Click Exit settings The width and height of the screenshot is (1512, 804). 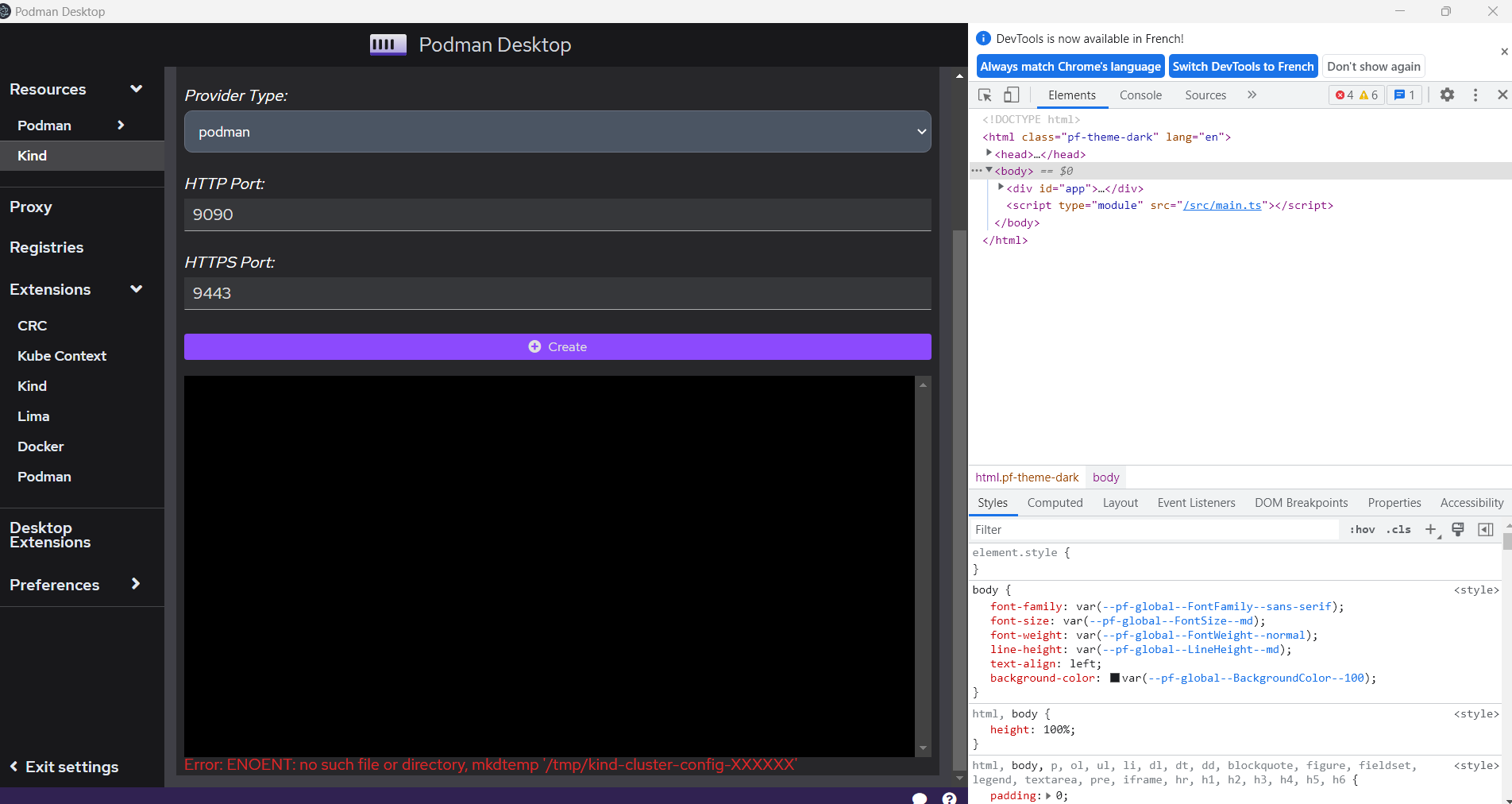pos(64,767)
